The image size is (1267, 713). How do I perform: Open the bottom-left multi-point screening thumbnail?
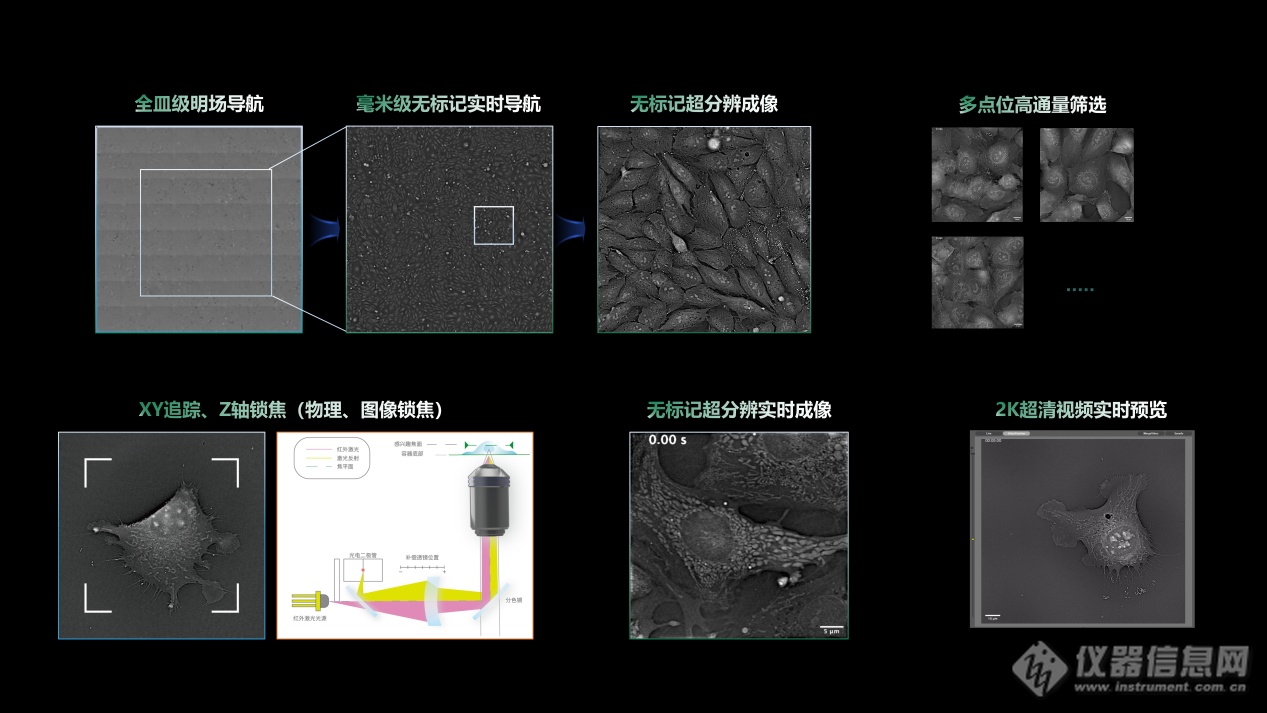(977, 282)
